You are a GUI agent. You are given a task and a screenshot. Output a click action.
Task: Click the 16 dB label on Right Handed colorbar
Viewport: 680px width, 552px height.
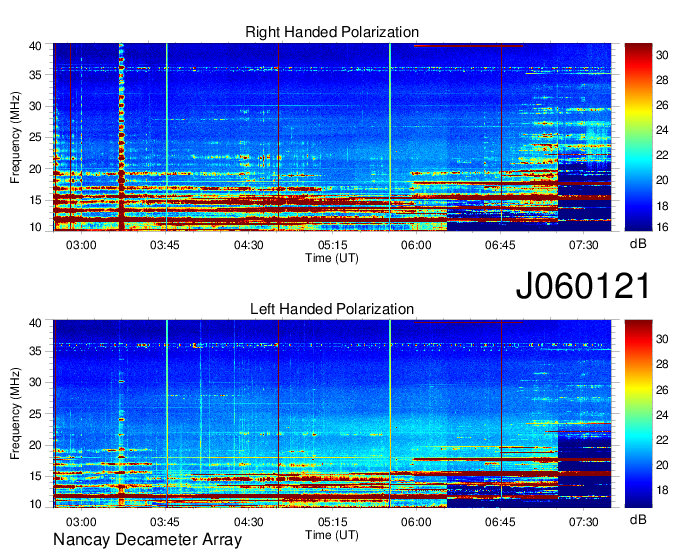coord(662,227)
